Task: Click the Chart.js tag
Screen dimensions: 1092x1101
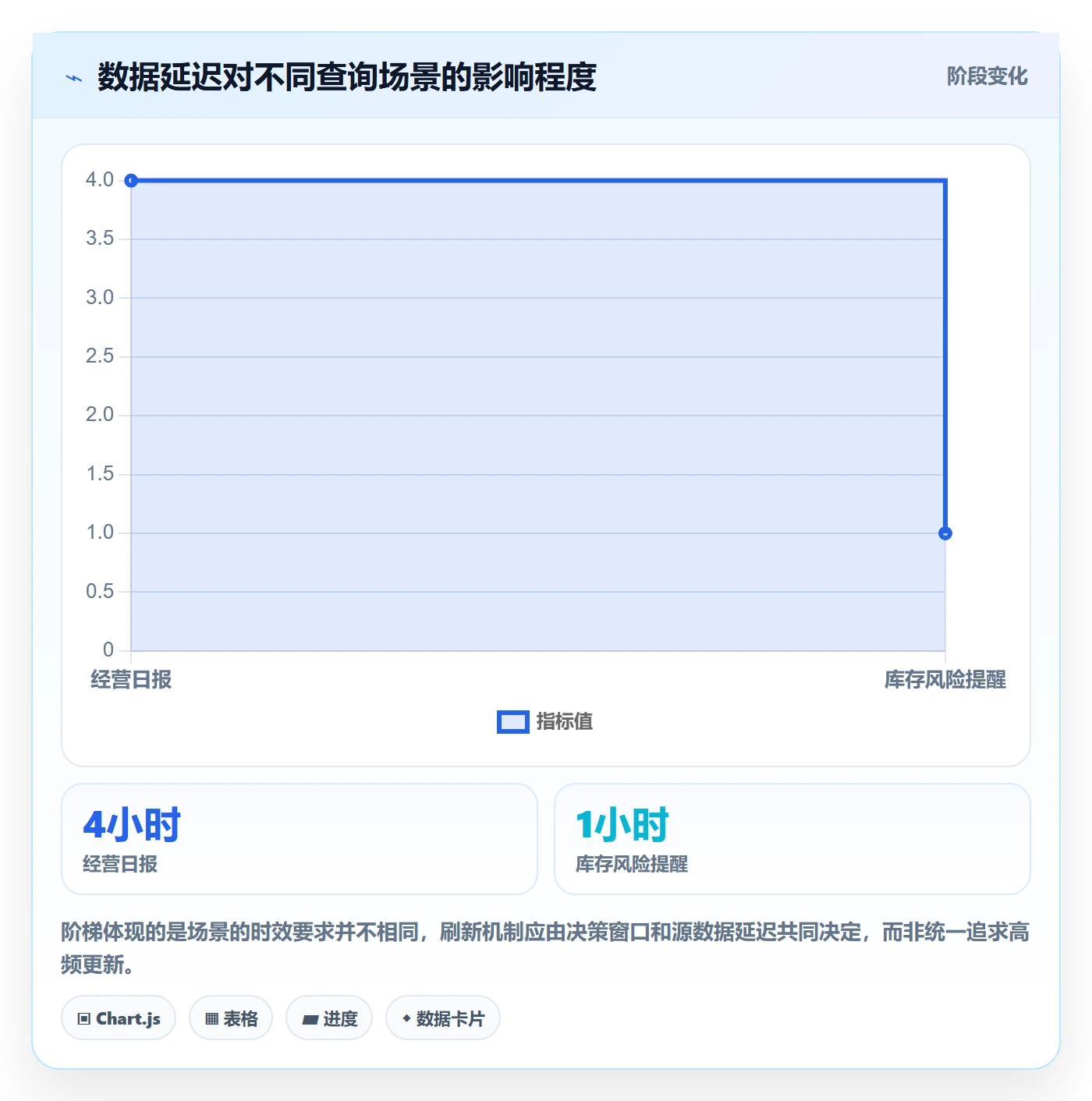Action: tap(119, 1018)
